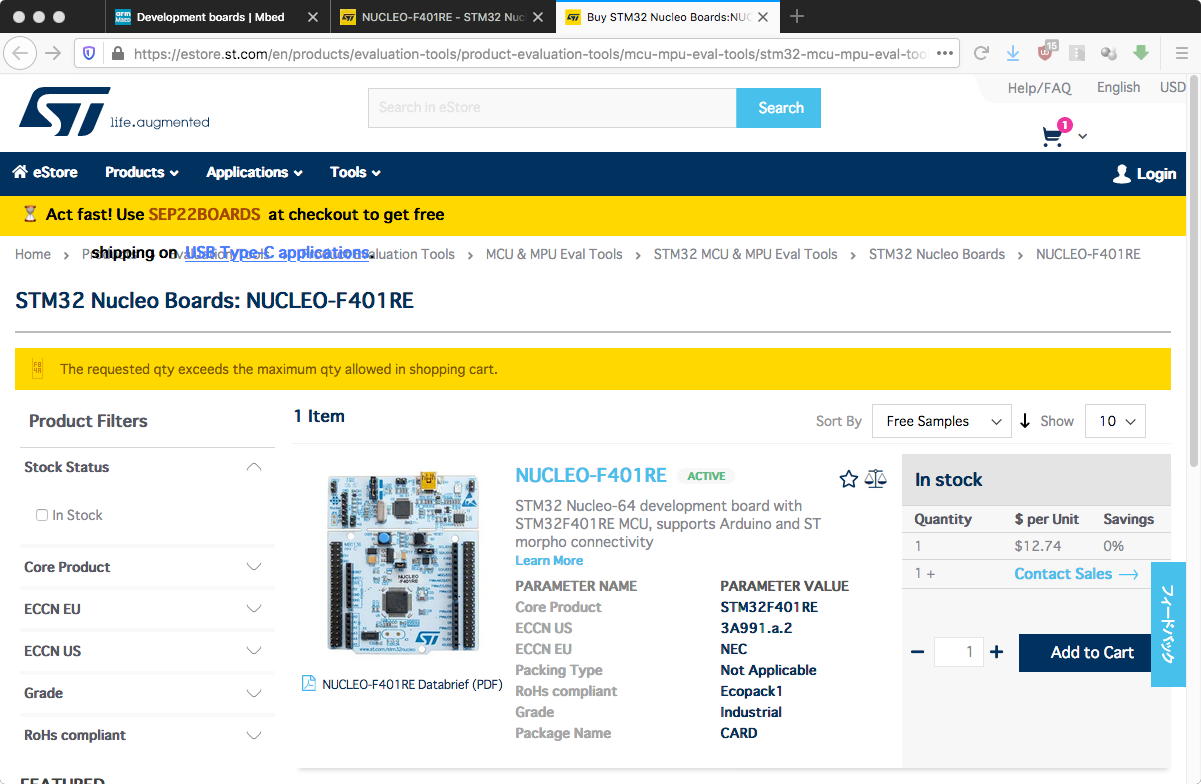Go forward to the next page
The image size is (1201, 784).
coord(54,53)
